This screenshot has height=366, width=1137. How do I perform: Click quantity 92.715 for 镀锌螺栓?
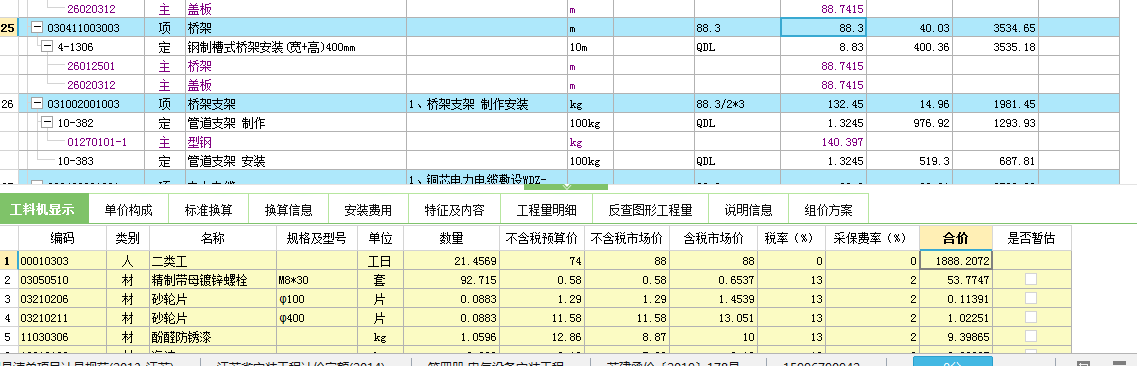pos(451,279)
